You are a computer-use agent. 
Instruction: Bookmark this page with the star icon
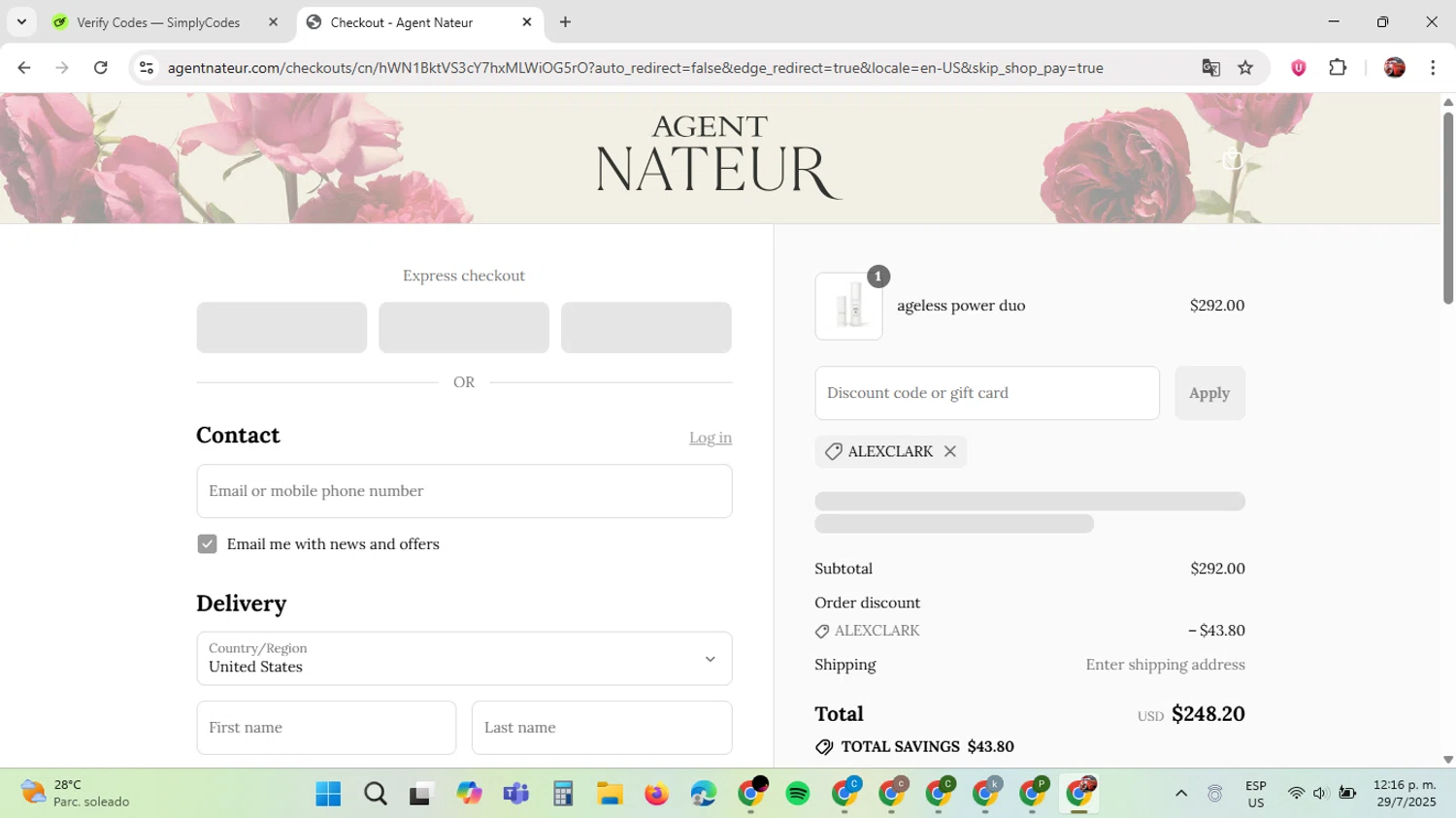coord(1245,68)
